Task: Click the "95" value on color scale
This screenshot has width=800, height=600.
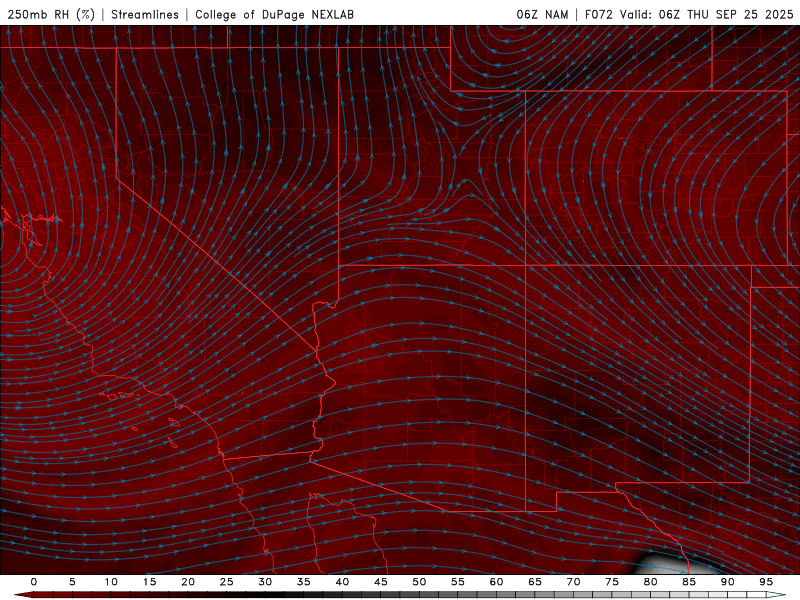Action: pos(766,582)
